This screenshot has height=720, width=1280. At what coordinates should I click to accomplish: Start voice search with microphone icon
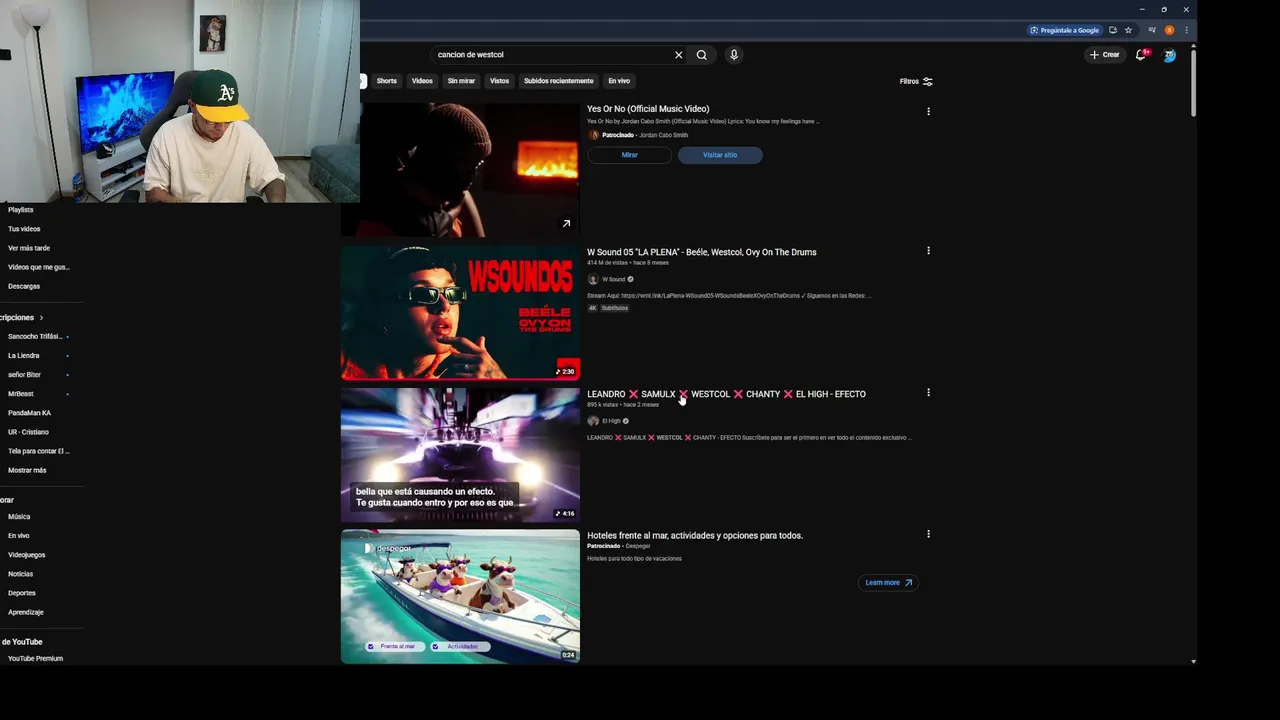point(734,55)
